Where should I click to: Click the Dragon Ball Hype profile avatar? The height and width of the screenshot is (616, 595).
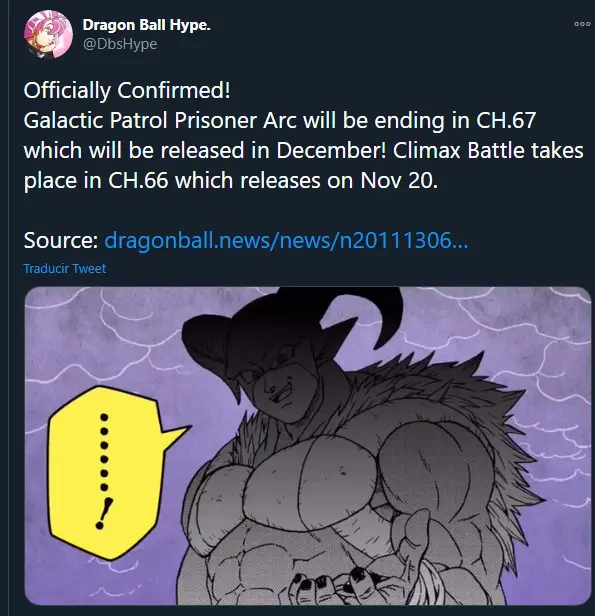pos(48,35)
